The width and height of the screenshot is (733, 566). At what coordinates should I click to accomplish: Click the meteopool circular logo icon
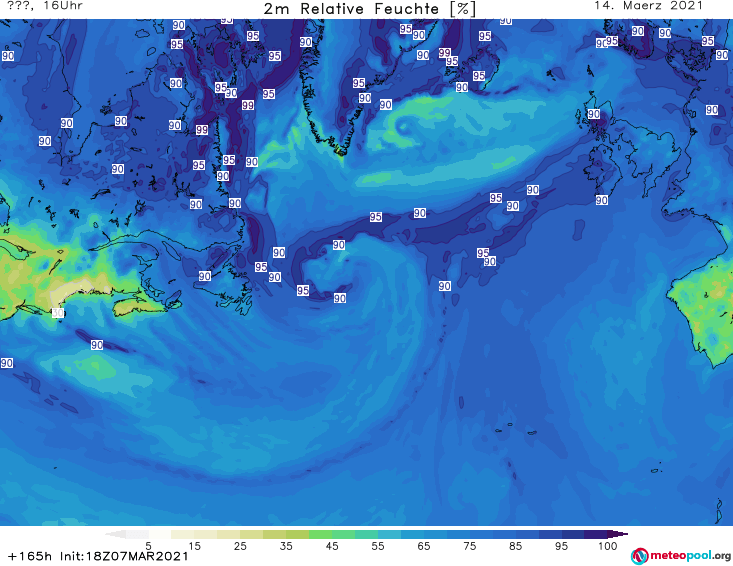pyautogui.click(x=639, y=556)
